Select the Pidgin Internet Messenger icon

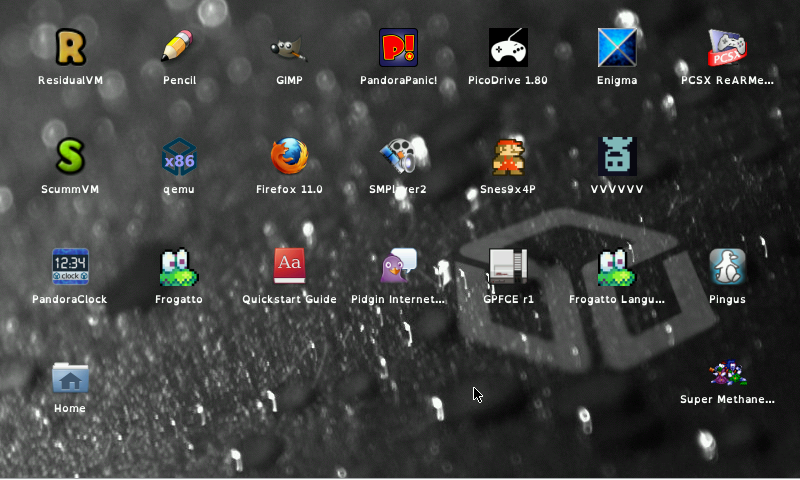[398, 267]
